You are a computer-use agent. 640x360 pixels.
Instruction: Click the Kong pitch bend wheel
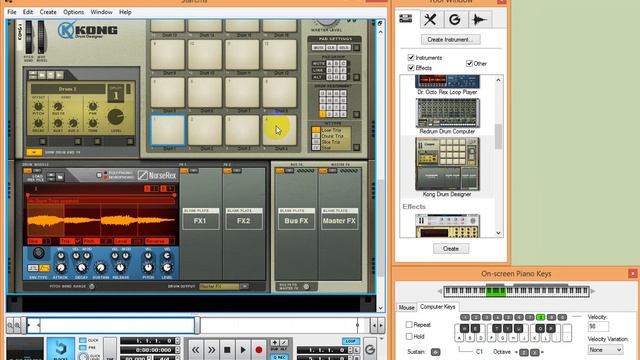point(29,38)
